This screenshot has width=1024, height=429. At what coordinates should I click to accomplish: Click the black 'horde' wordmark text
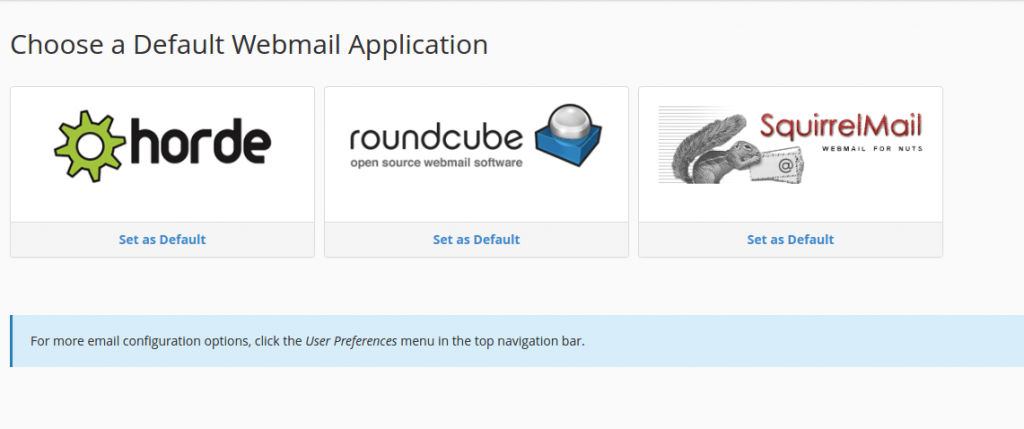(200, 145)
